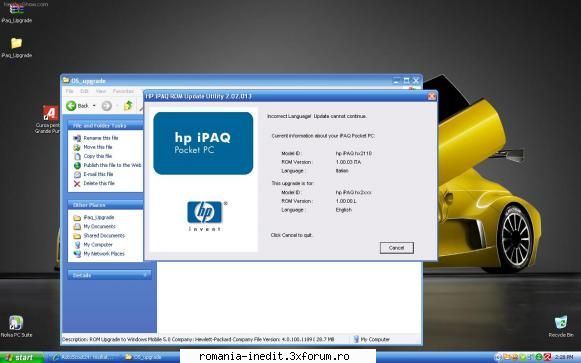Collapse the File and Folder Tasks panel header
The image size is (581, 363).
coord(105,126)
